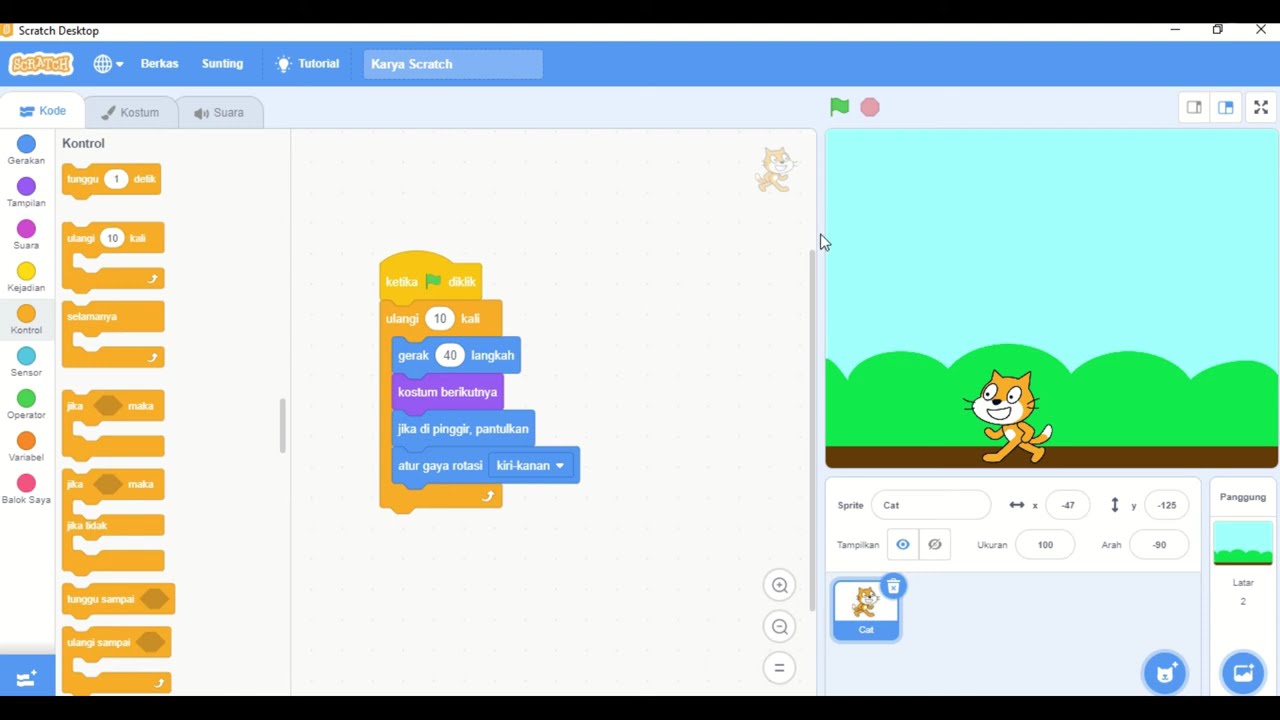Select the Kontrol block category
The image size is (1280, 720).
[x=26, y=320]
